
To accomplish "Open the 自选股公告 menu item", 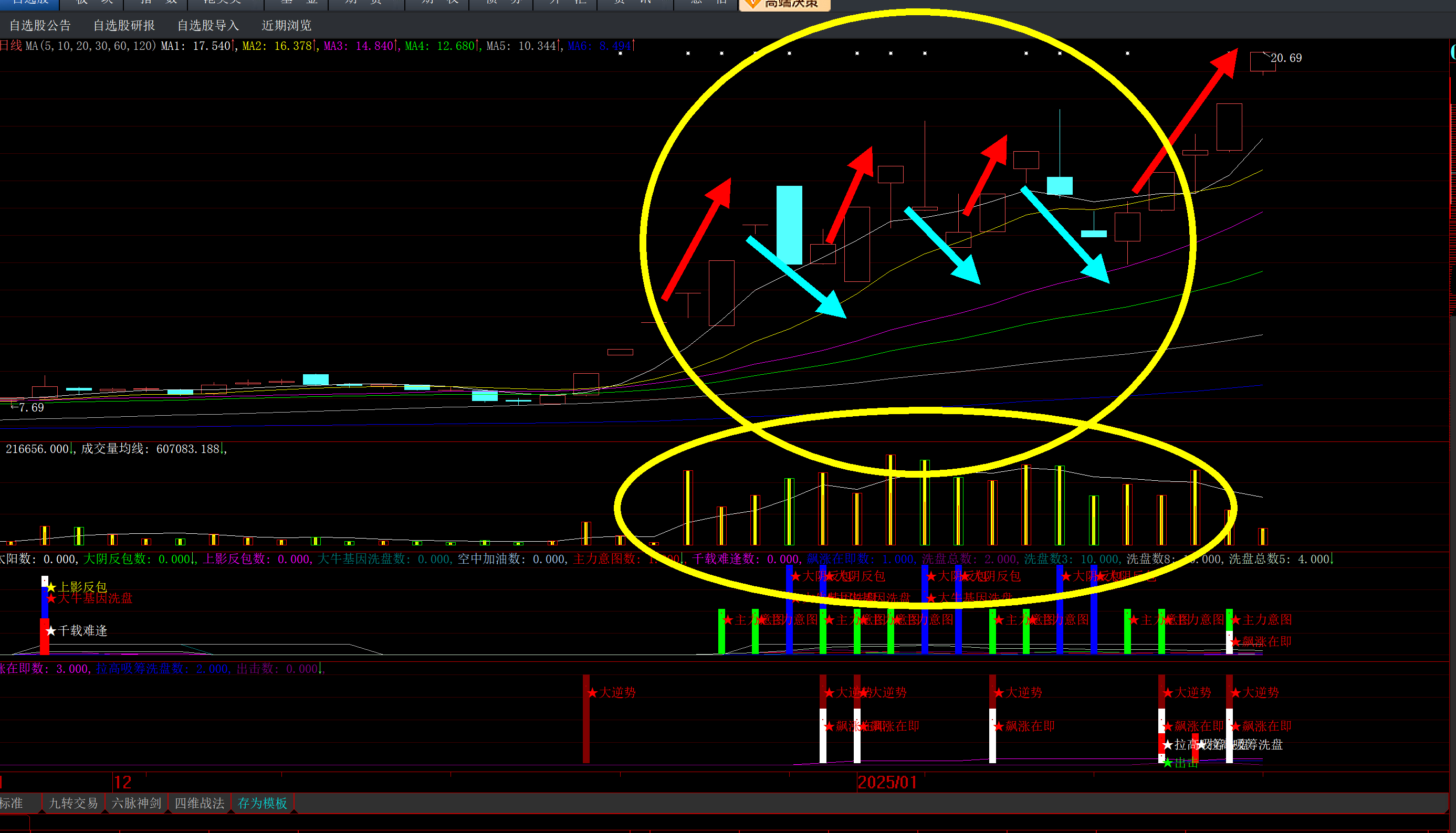I will 40,26.
